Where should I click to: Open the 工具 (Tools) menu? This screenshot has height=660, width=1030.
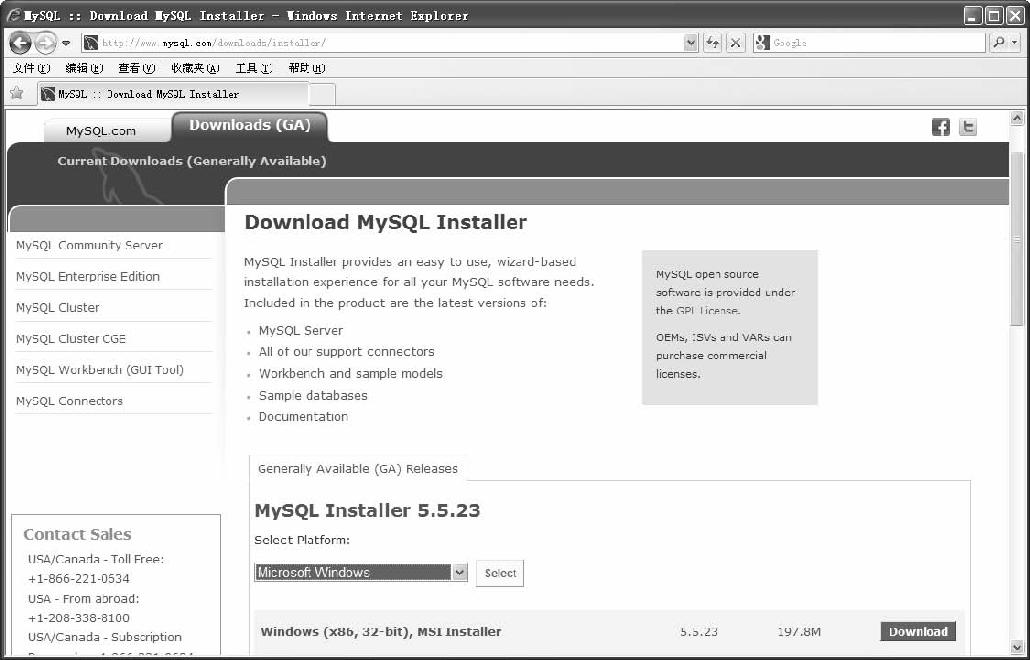pyautogui.click(x=254, y=68)
